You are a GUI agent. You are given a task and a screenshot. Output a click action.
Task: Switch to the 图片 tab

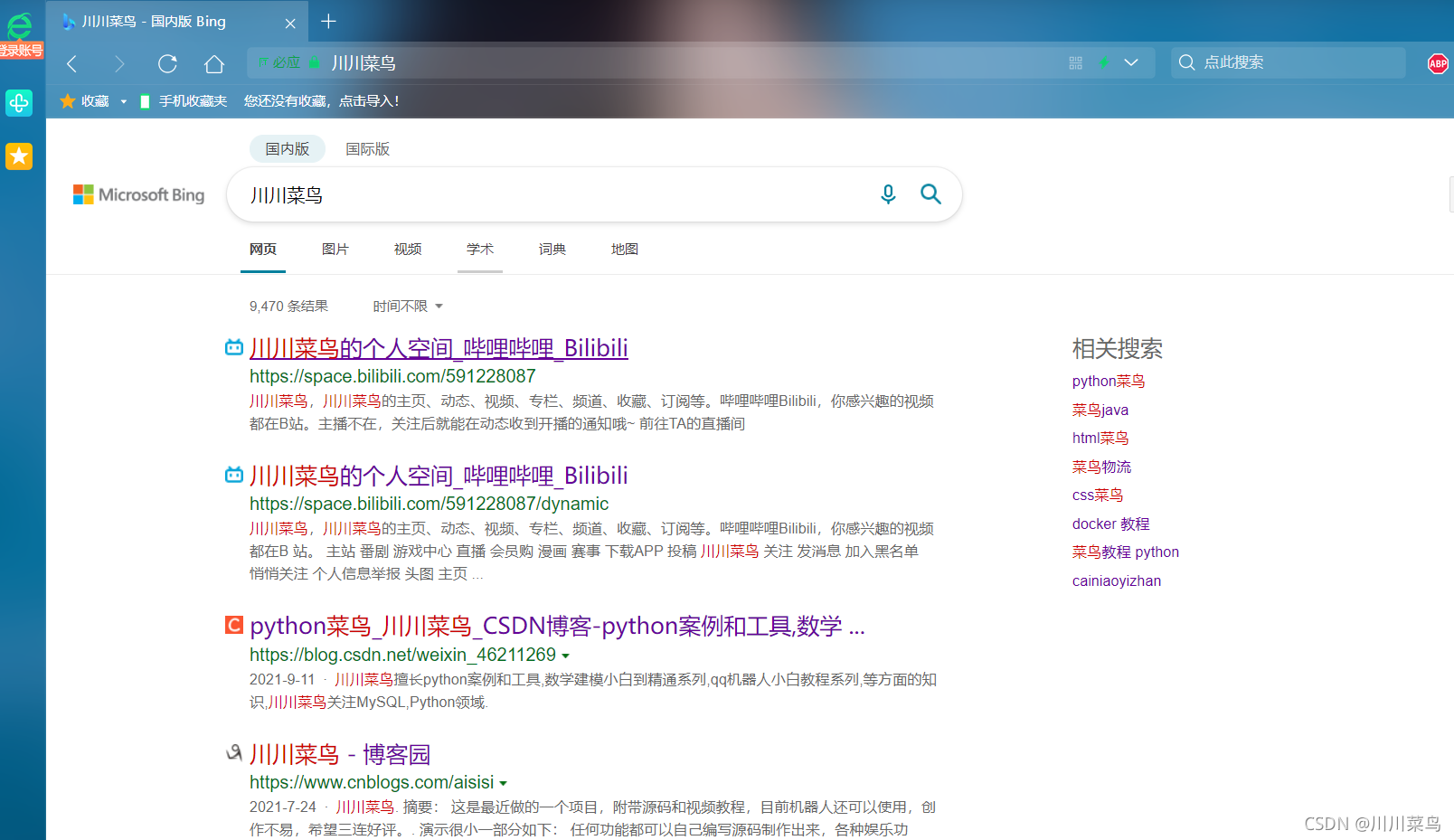(x=335, y=250)
